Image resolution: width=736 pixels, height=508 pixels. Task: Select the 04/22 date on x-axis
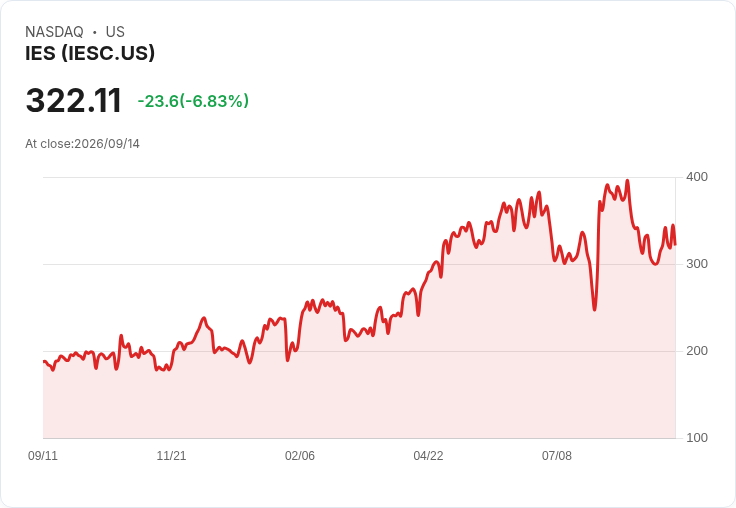coord(428,456)
